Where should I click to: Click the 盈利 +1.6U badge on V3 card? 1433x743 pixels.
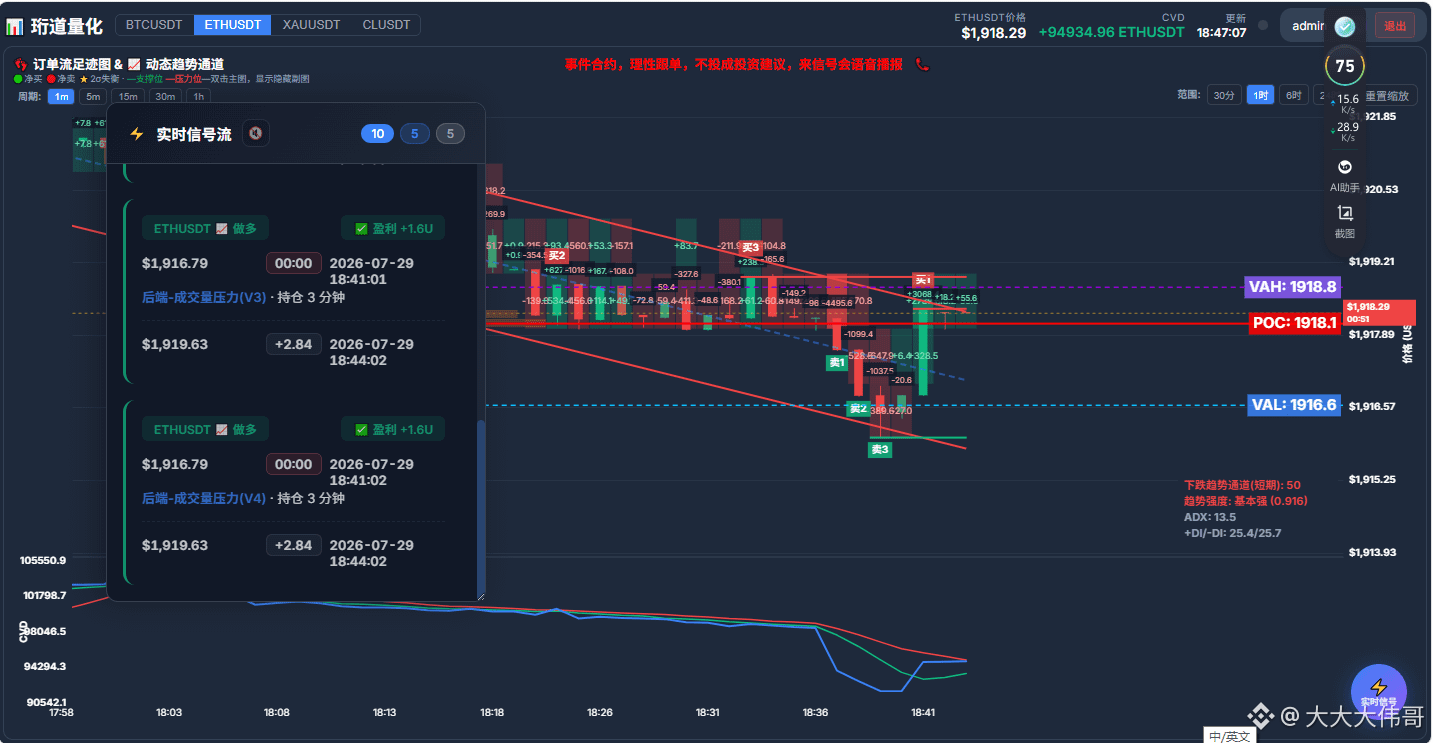pyautogui.click(x=393, y=228)
